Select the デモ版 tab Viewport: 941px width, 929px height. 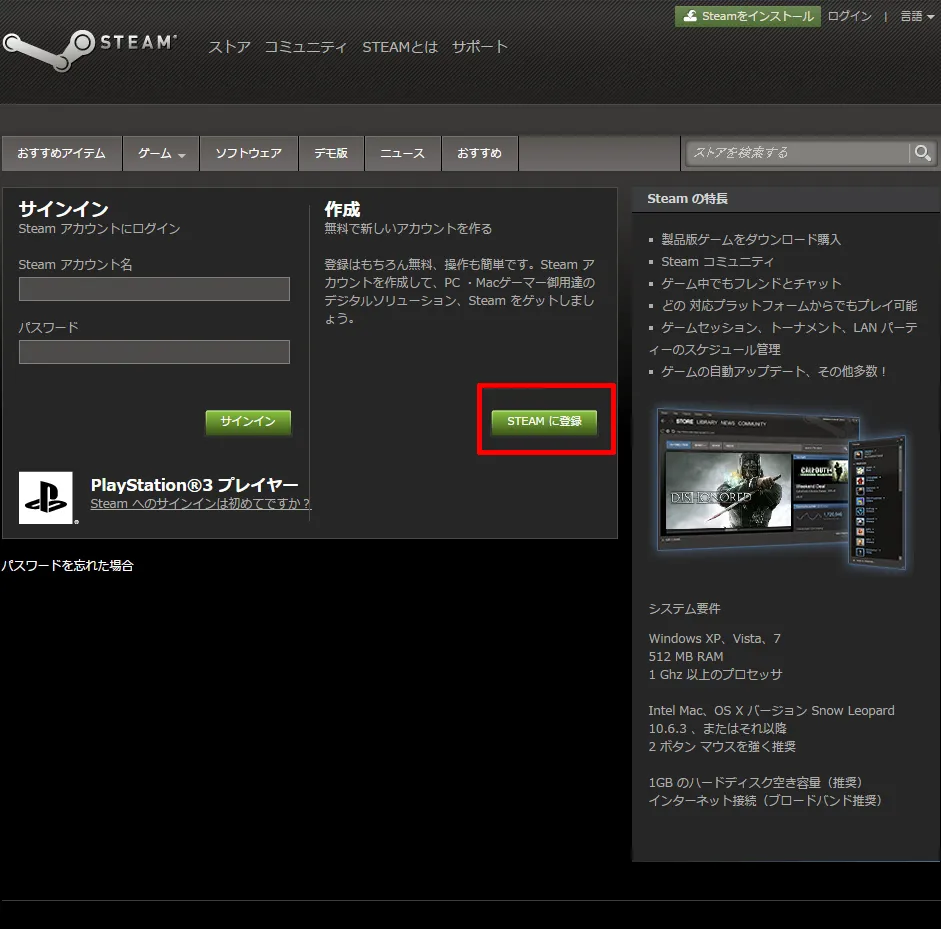[331, 154]
